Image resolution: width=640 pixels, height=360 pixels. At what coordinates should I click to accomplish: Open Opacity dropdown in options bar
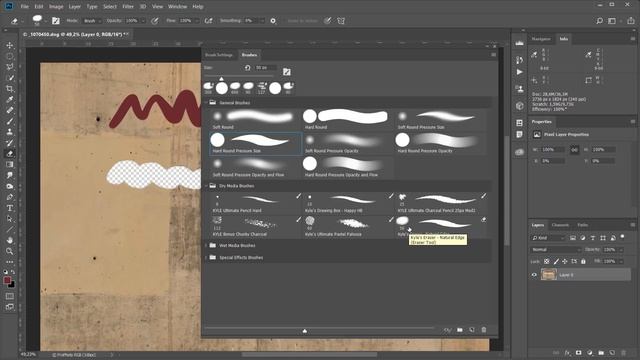coord(143,21)
